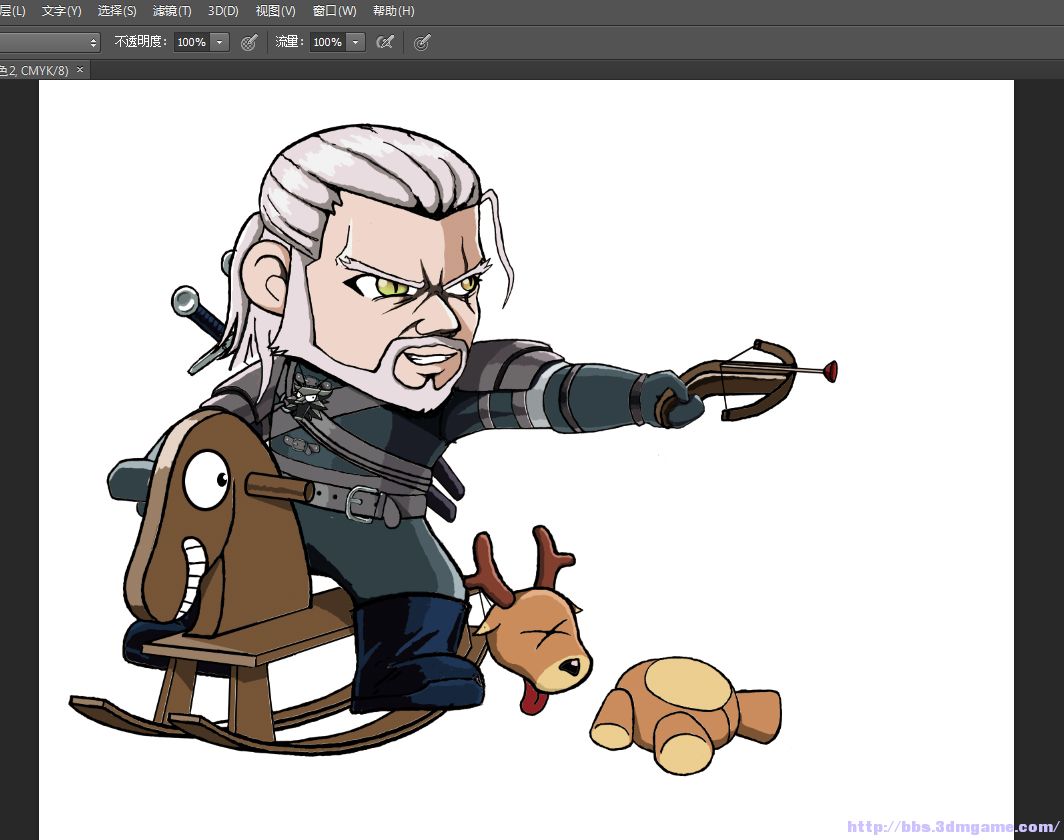Click the bbs.3dmgame.com watermark link
This screenshot has height=840, width=1064.
pyautogui.click(x=953, y=827)
